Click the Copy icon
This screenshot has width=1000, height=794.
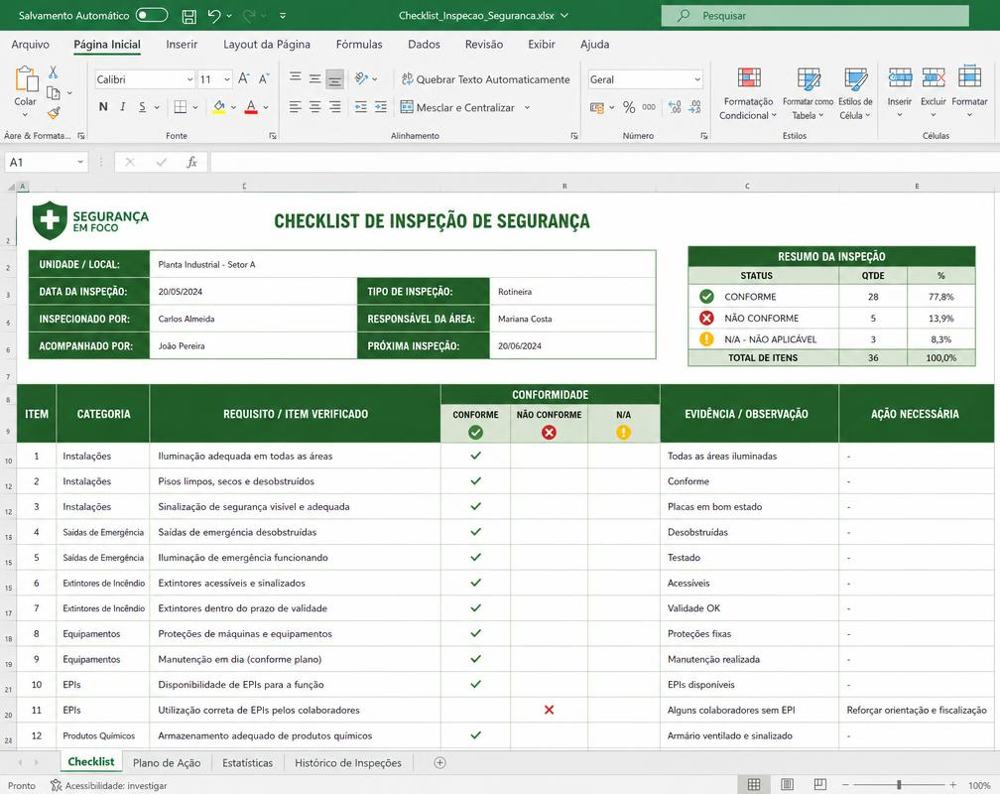coord(54,93)
